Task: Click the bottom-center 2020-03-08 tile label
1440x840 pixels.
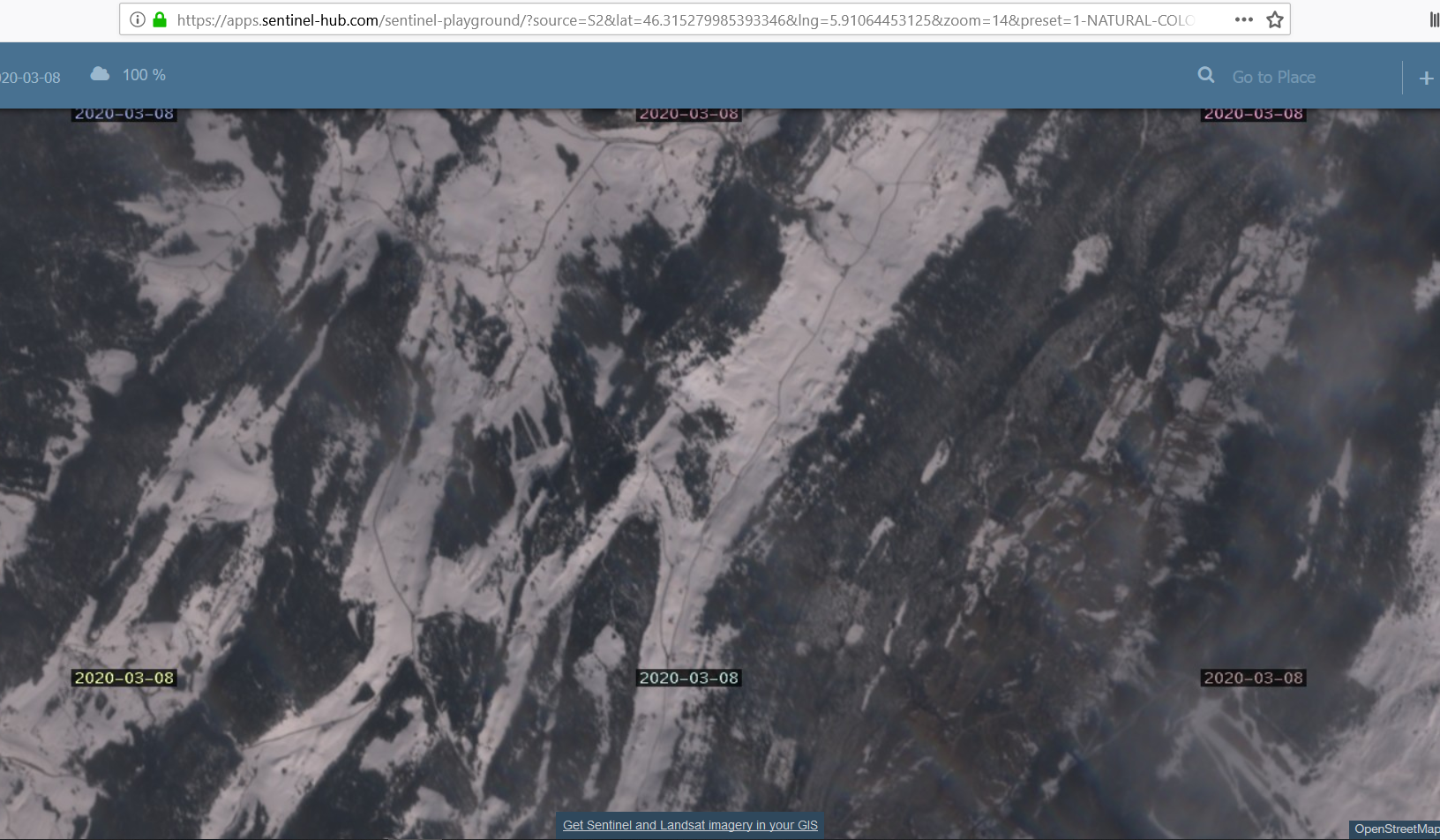Action: click(689, 678)
